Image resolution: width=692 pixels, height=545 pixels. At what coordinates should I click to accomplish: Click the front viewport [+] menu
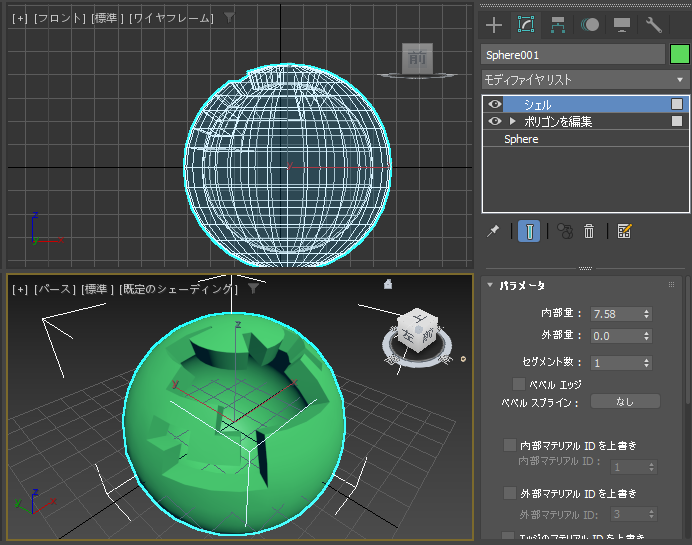coord(20,18)
